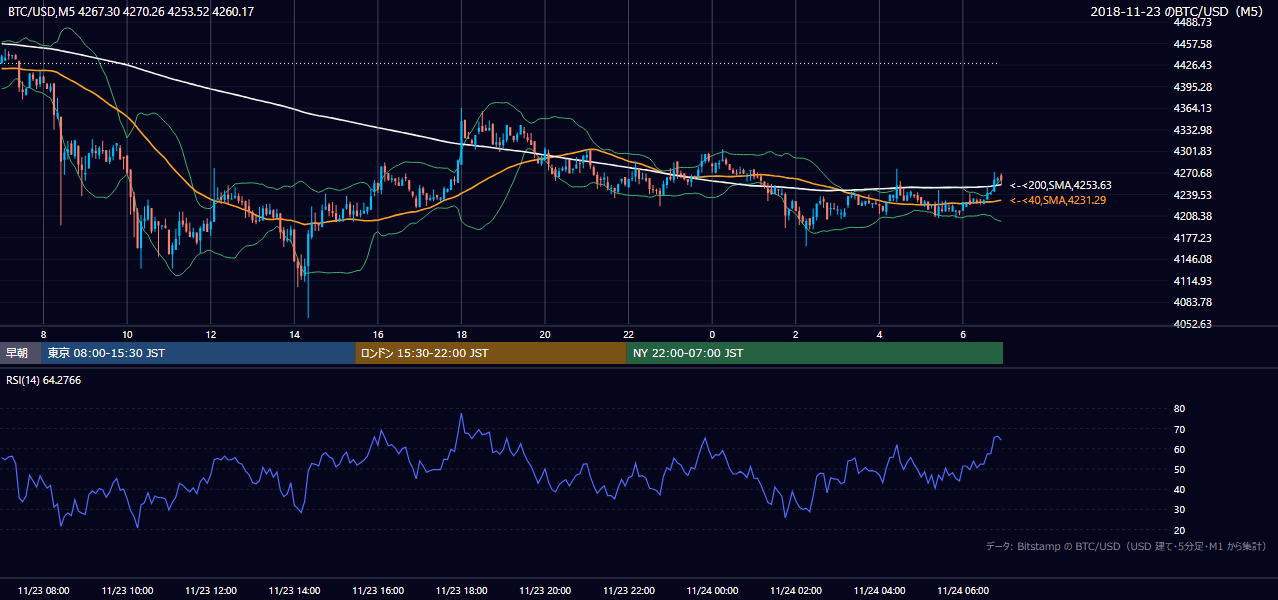The image size is (1278, 600).
Task: Click the 11/23 12:00 time axis label
Action: [211, 590]
